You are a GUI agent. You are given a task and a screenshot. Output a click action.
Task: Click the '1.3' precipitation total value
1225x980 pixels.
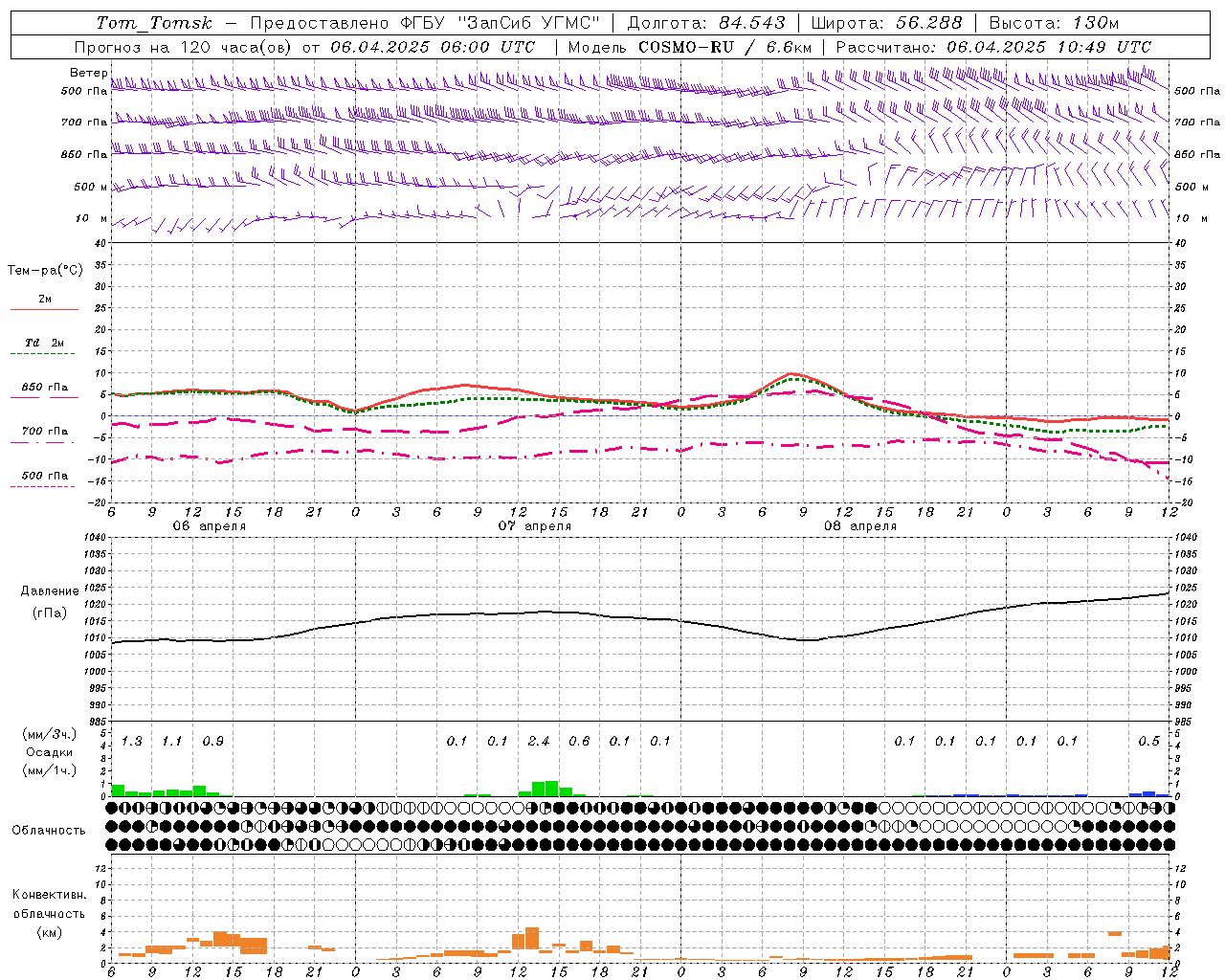click(131, 742)
